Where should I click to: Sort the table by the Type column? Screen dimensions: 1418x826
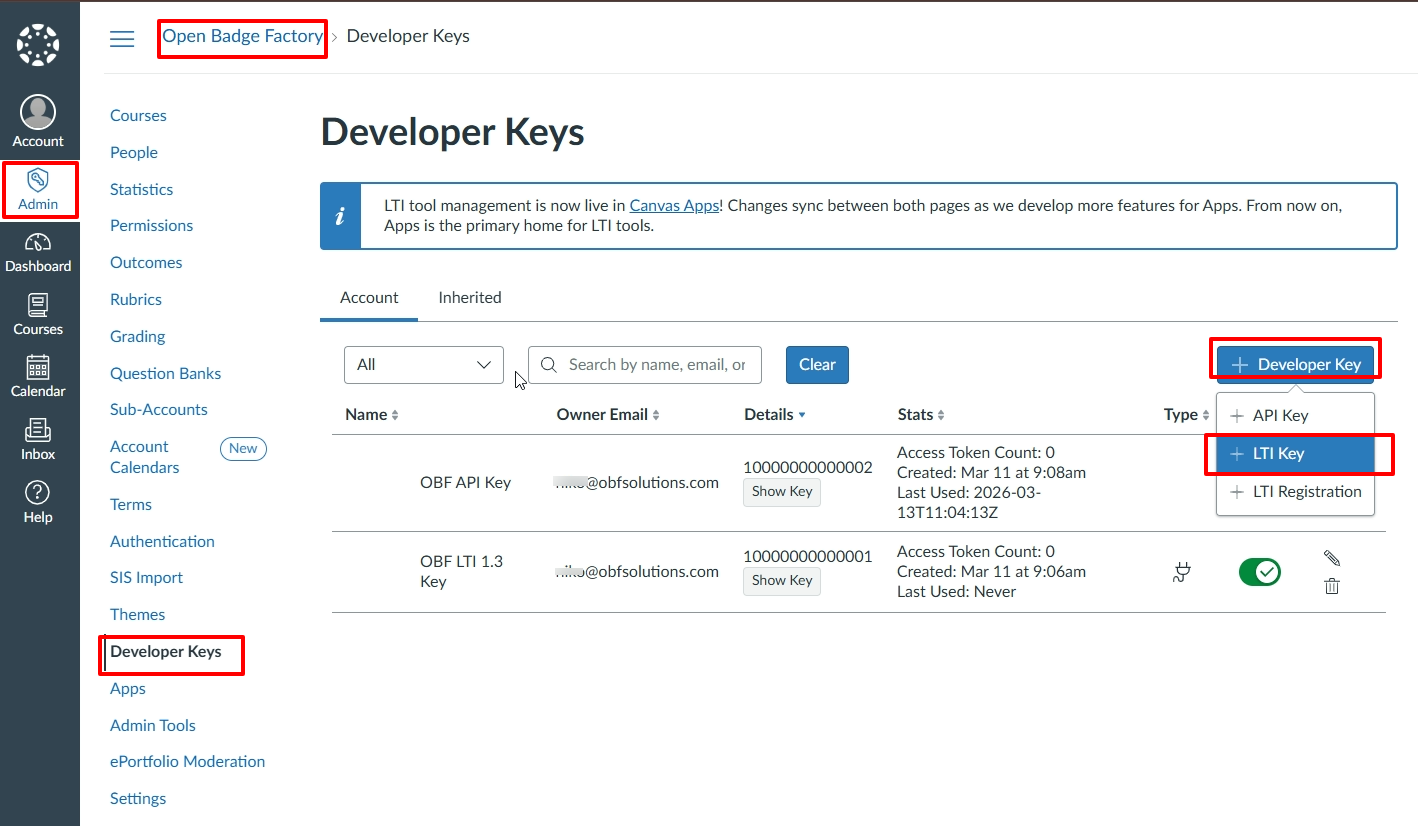pos(1187,415)
